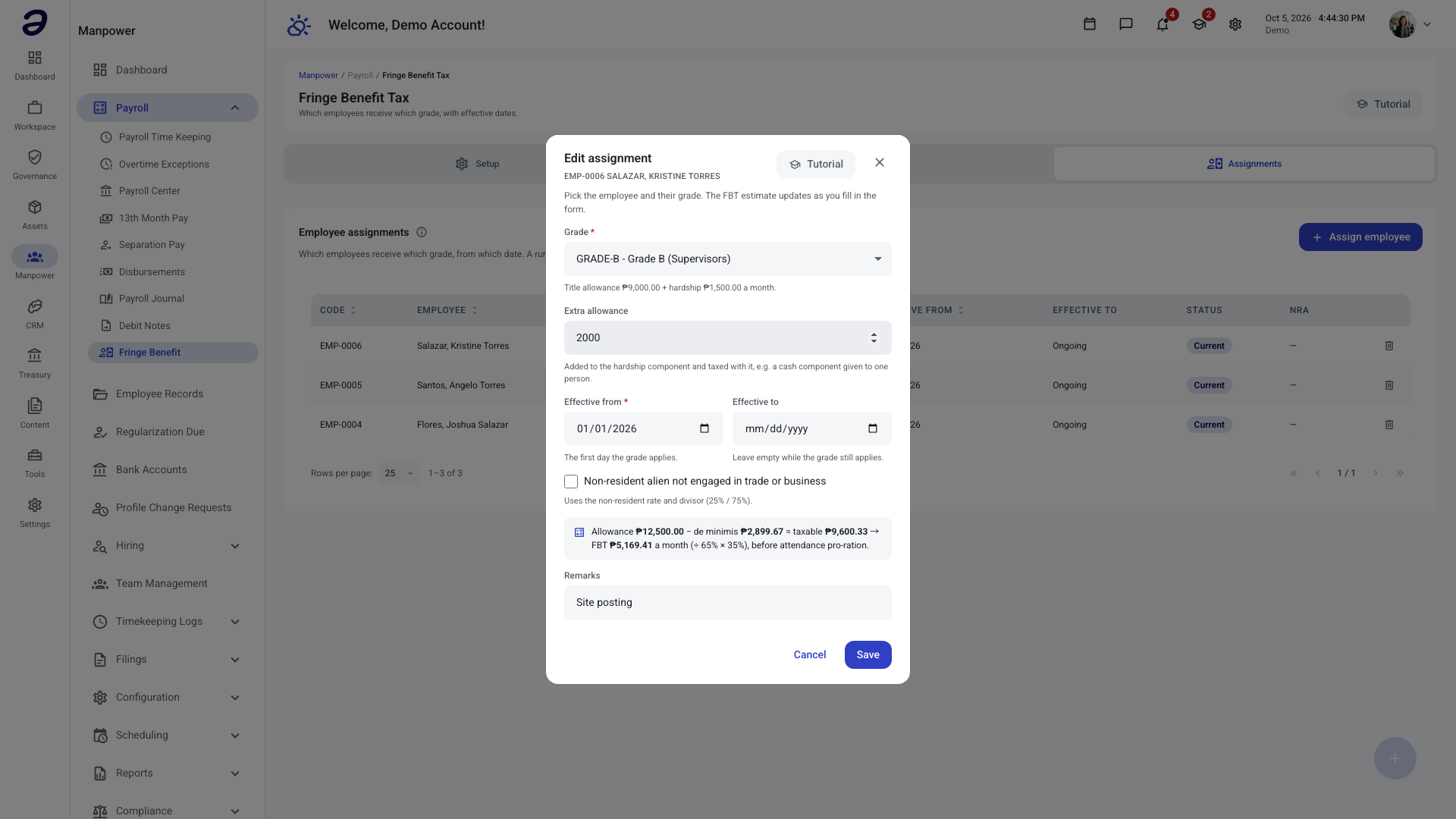1456x819 pixels.
Task: Expand the Hiring menu section
Action: (x=235, y=546)
